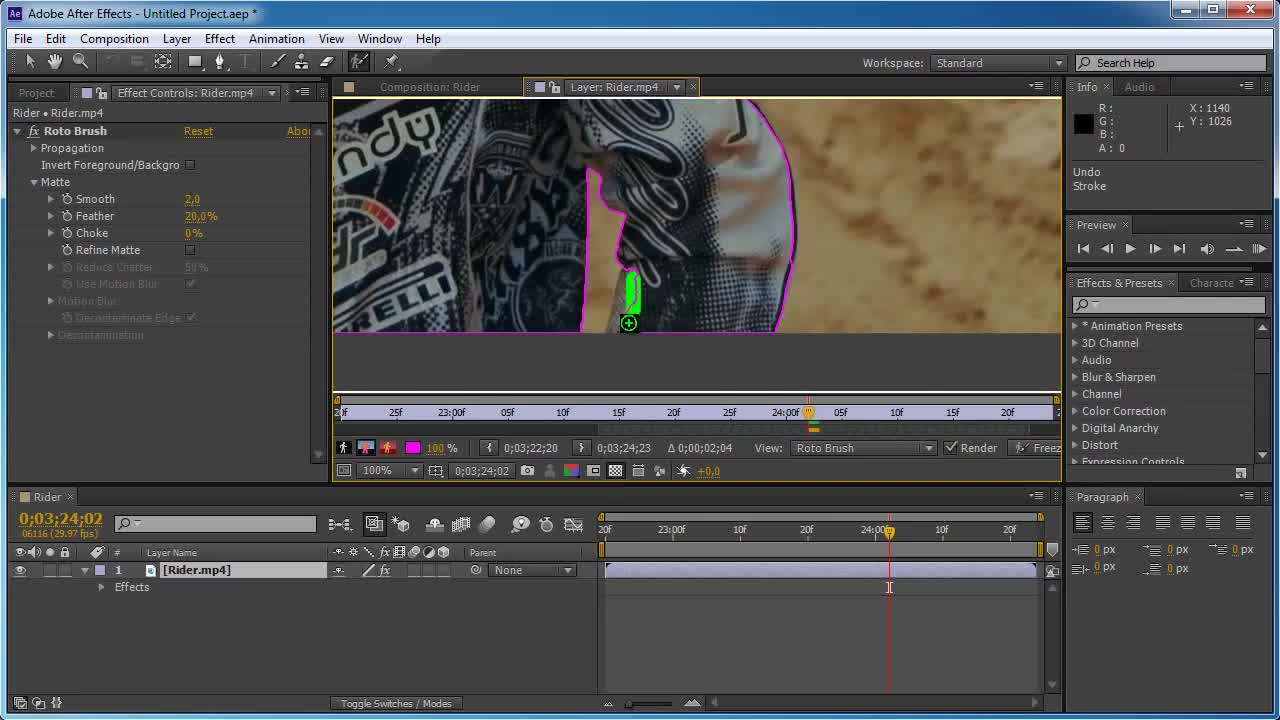Select the Selection arrow tool
Viewport: 1280px width, 720px height.
point(30,62)
